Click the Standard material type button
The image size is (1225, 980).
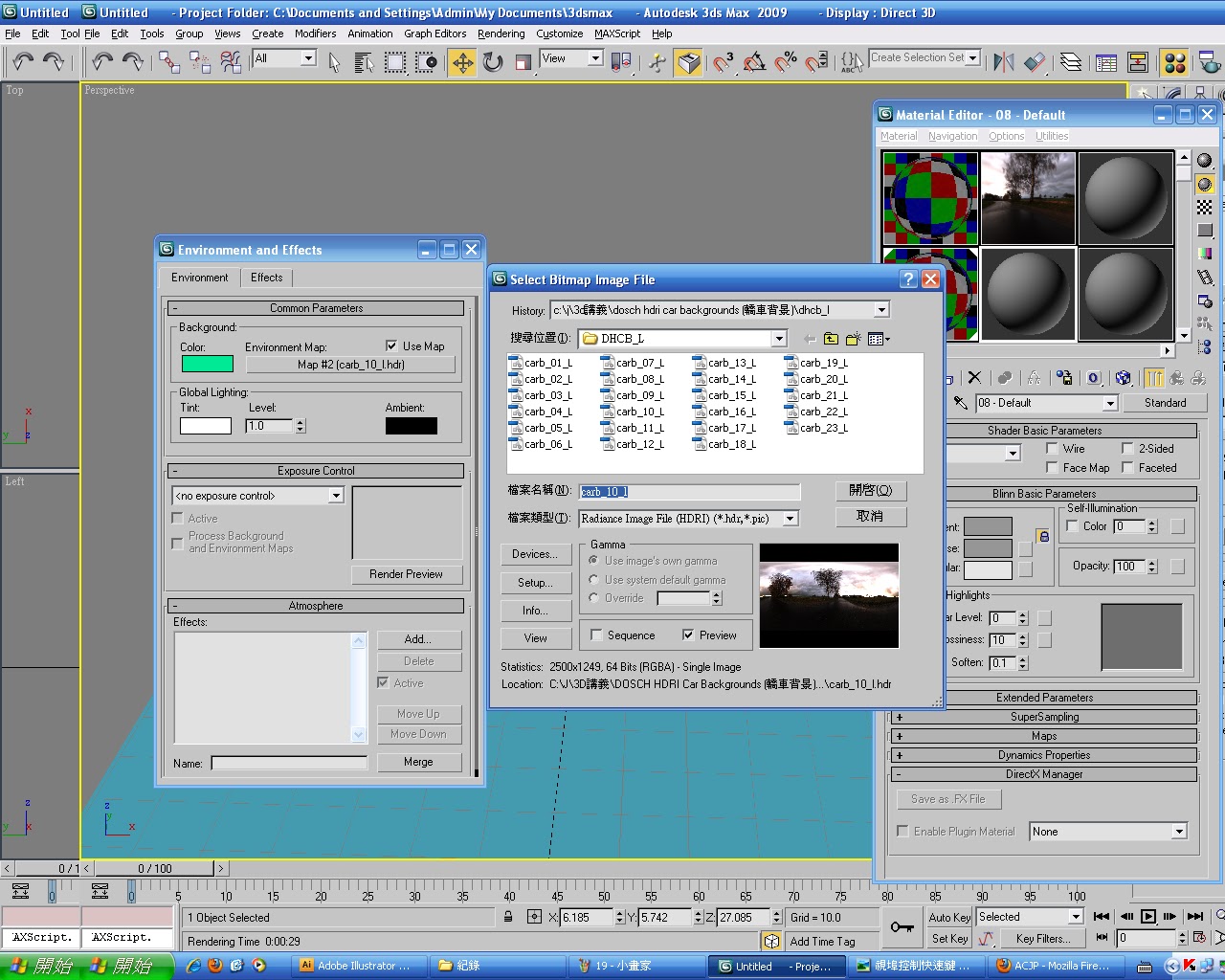[x=1165, y=403]
